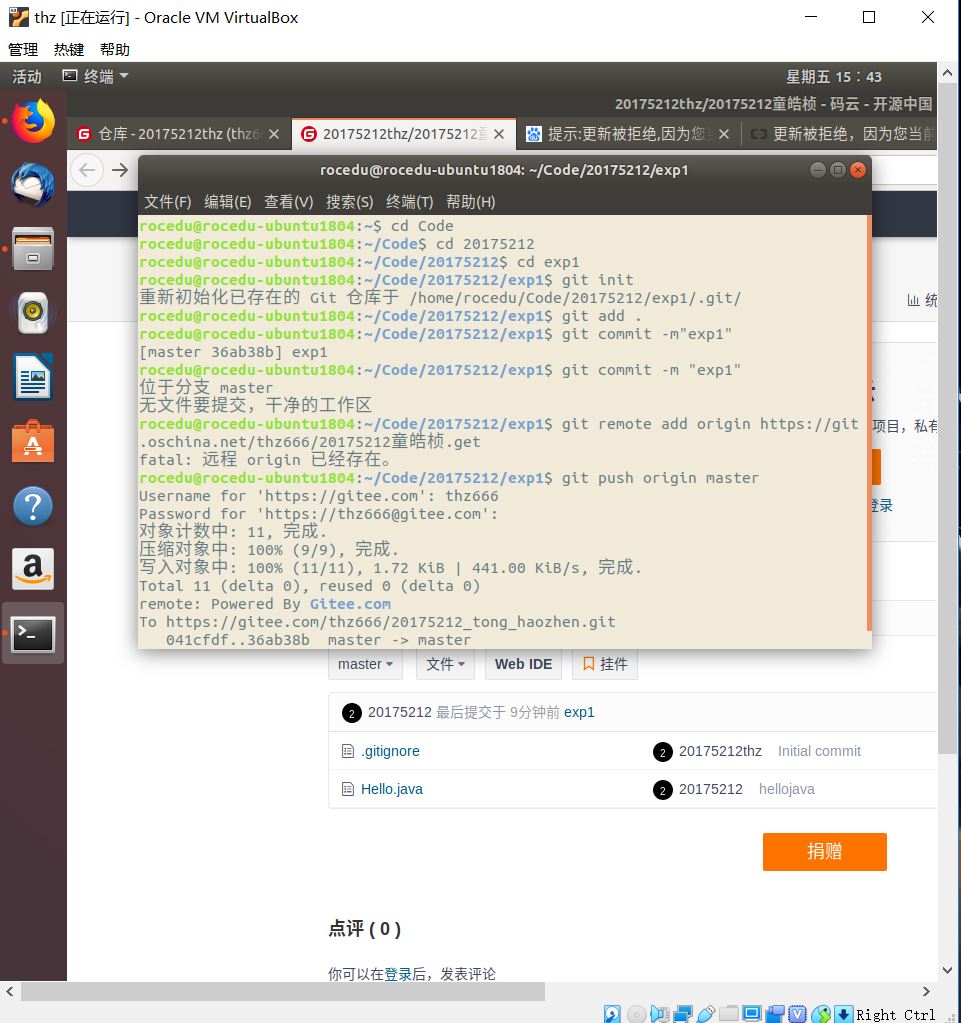The image size is (961, 1023).
Task: Open 搜索(S) menu in the terminal
Action: (x=350, y=202)
